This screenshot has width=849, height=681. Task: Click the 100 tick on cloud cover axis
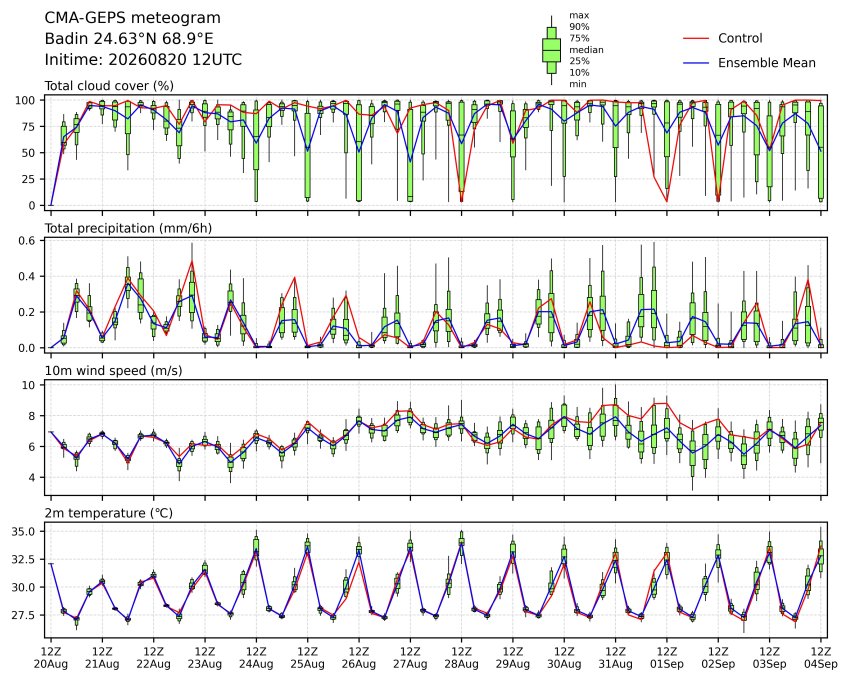pyautogui.click(x=25, y=100)
